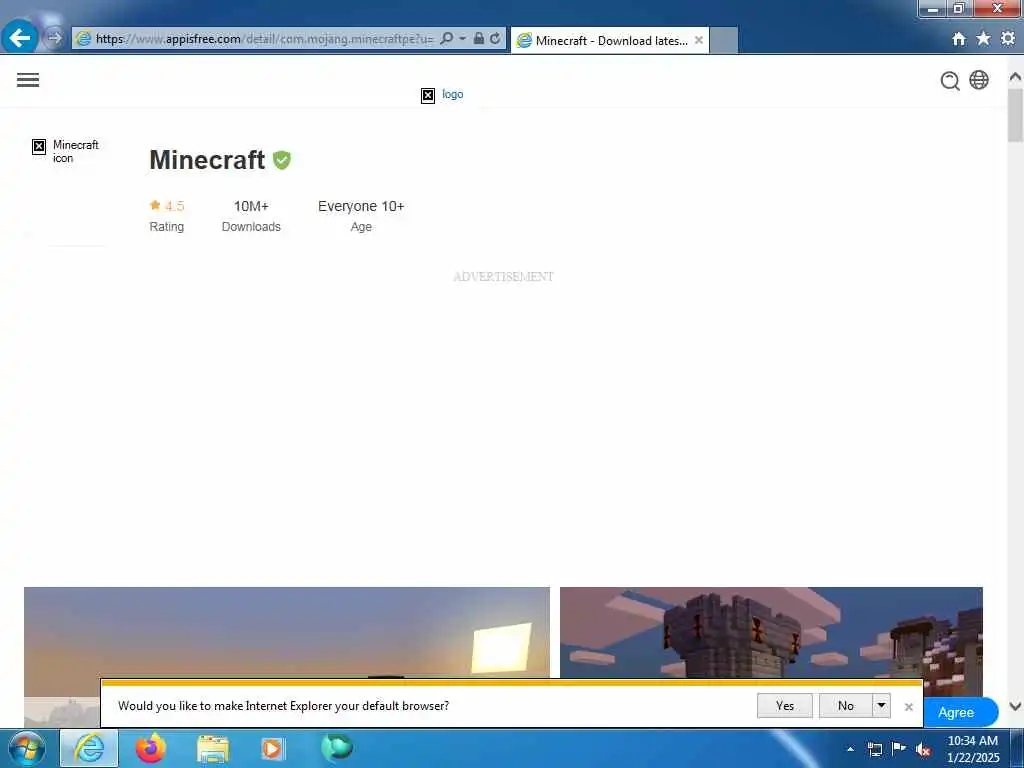Dismiss the default browser notification bar
1024x768 pixels.
pyautogui.click(x=908, y=707)
